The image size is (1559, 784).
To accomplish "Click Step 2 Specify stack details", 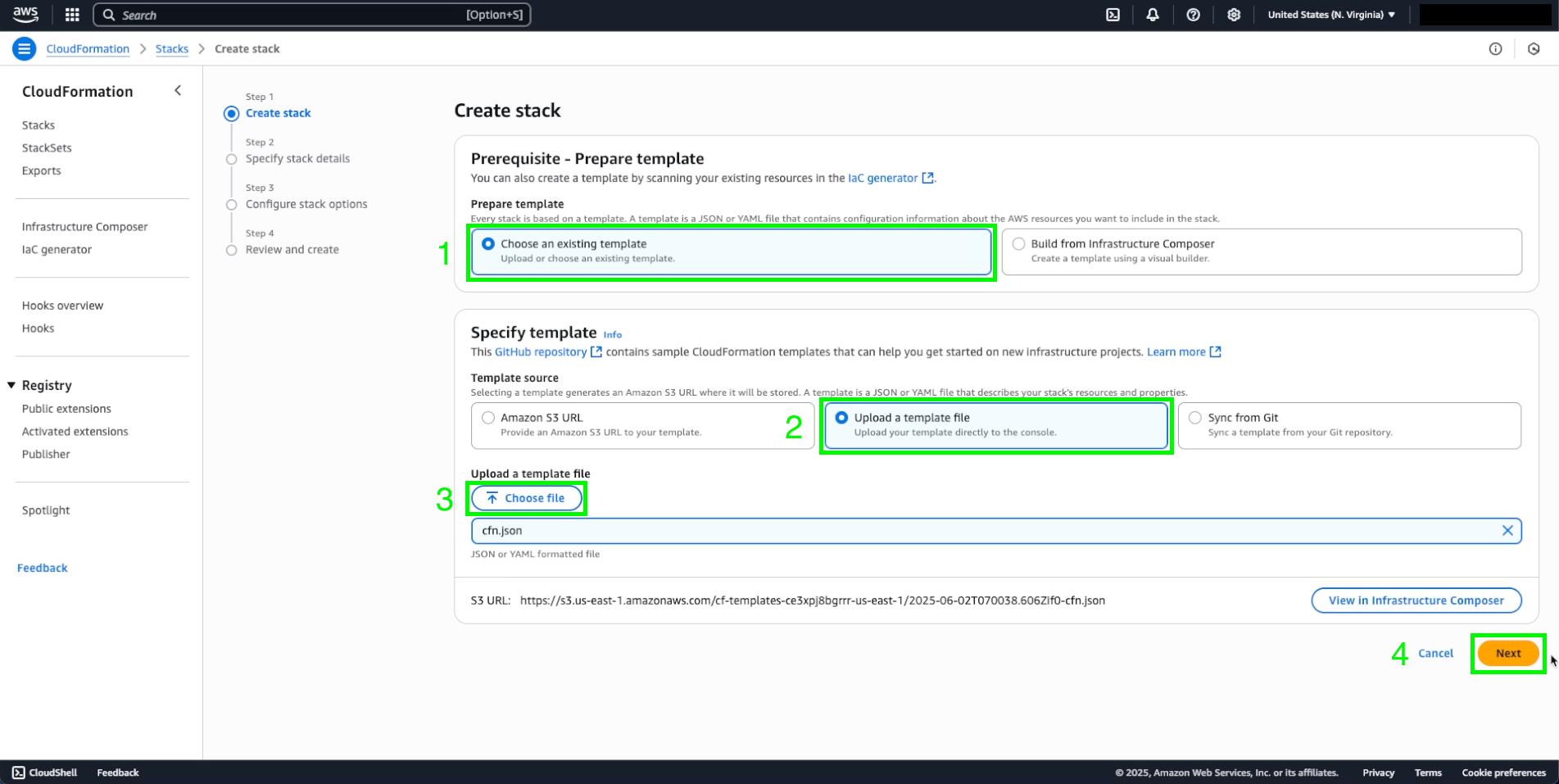I will click(297, 159).
